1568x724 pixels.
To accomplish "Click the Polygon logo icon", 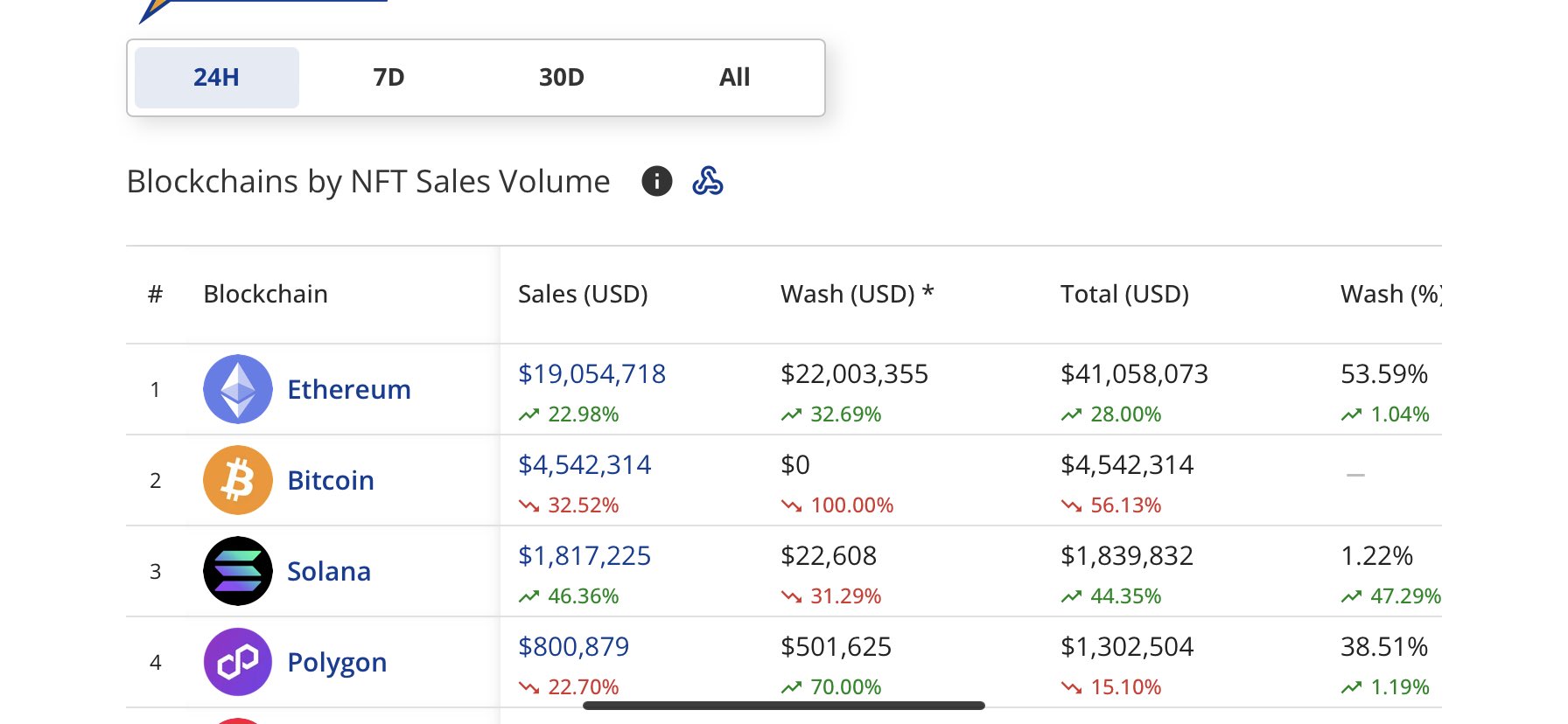I will point(238,662).
